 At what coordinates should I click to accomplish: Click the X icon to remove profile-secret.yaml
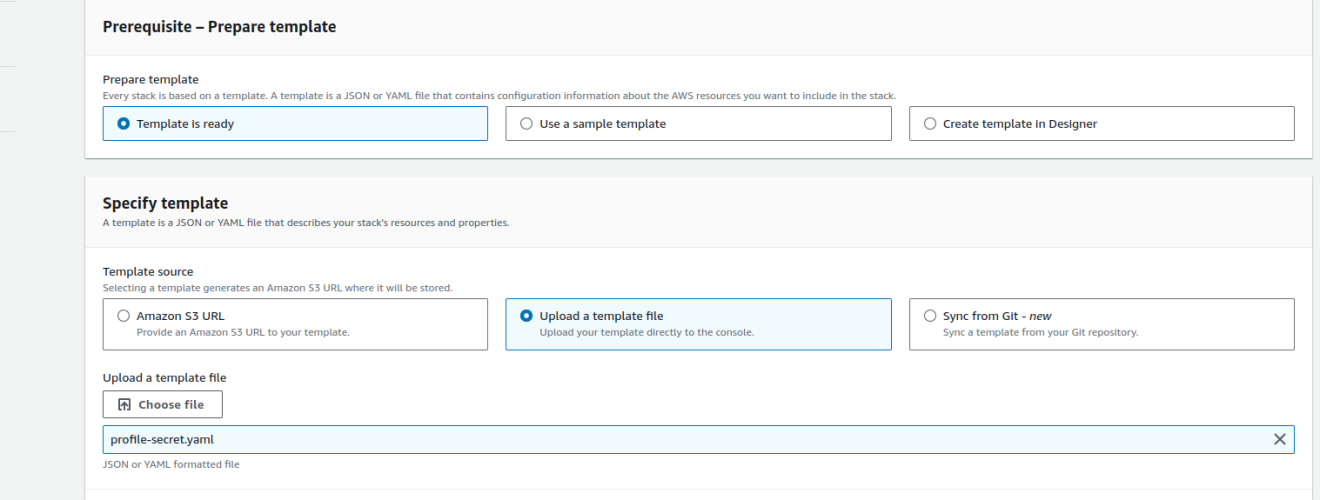(1279, 439)
